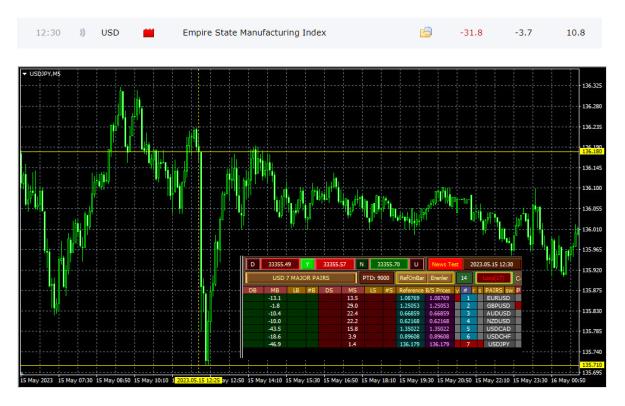Click the Empire State Manufacturing Index title
Viewport: 625px width, 406px height.
click(254, 33)
